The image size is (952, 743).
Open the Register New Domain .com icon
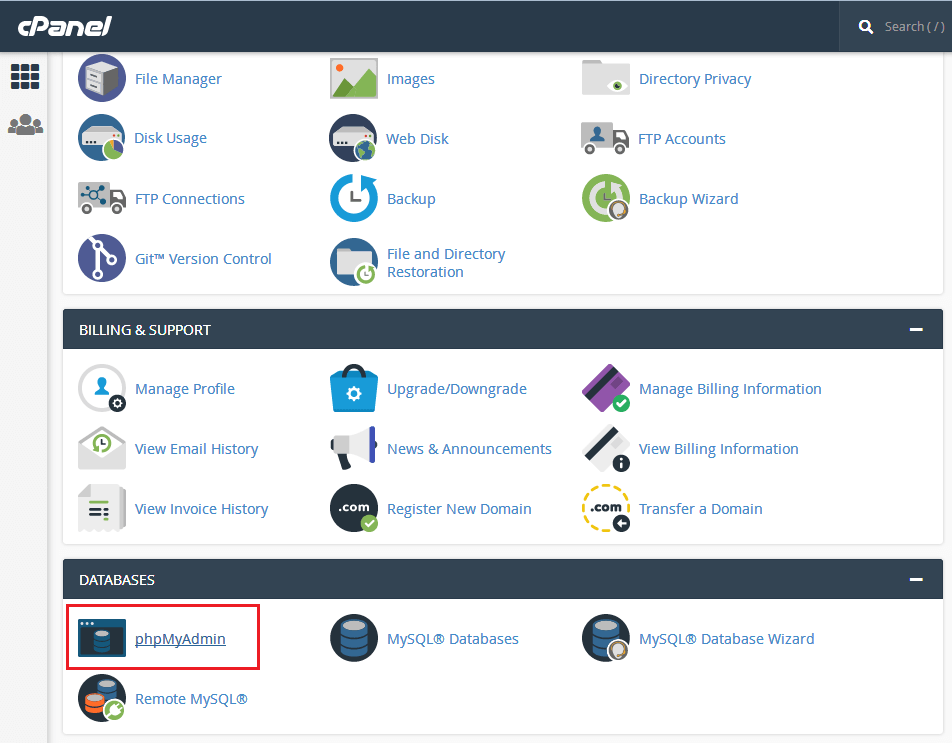click(354, 508)
